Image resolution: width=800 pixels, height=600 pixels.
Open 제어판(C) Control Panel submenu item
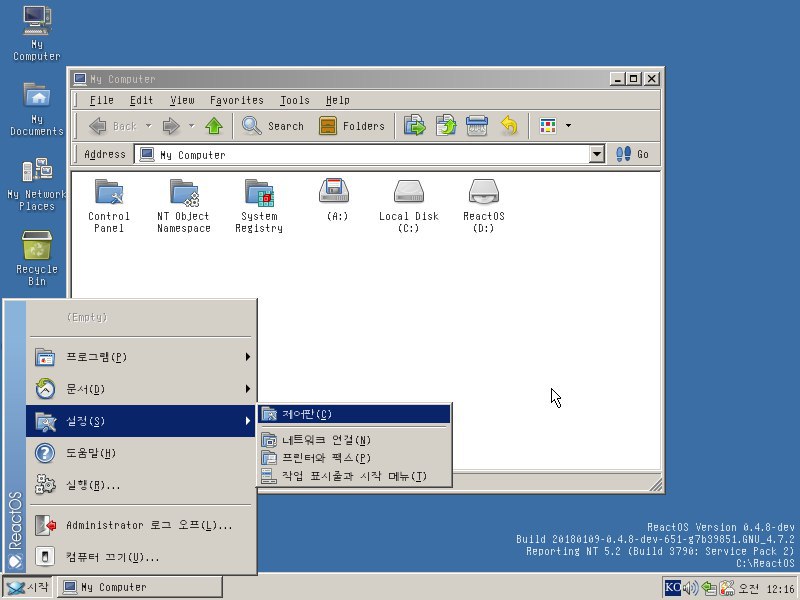(355, 414)
